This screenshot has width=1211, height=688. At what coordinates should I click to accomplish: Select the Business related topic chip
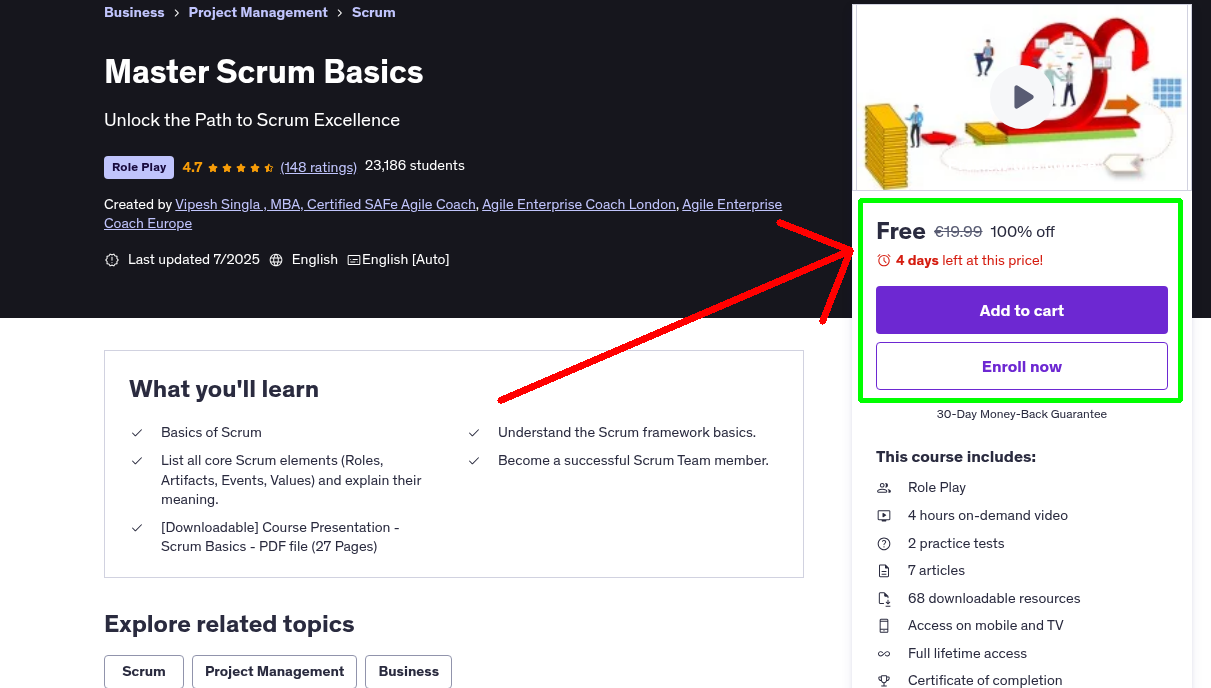[x=408, y=671]
